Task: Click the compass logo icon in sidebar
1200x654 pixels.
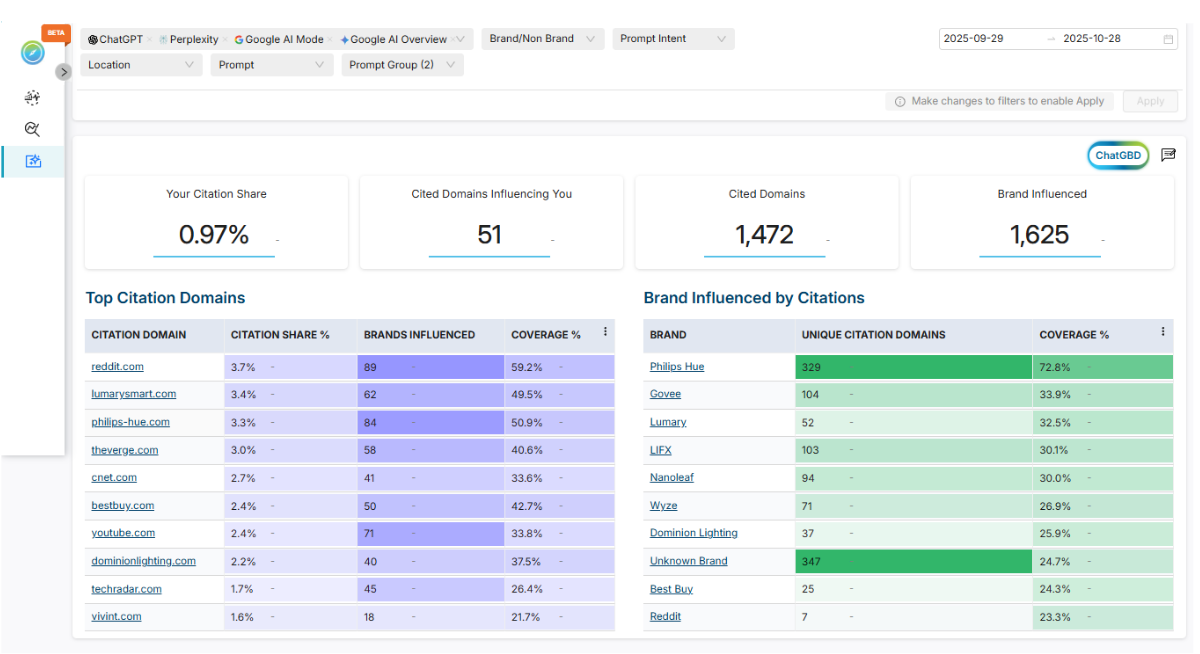Action: [x=33, y=53]
